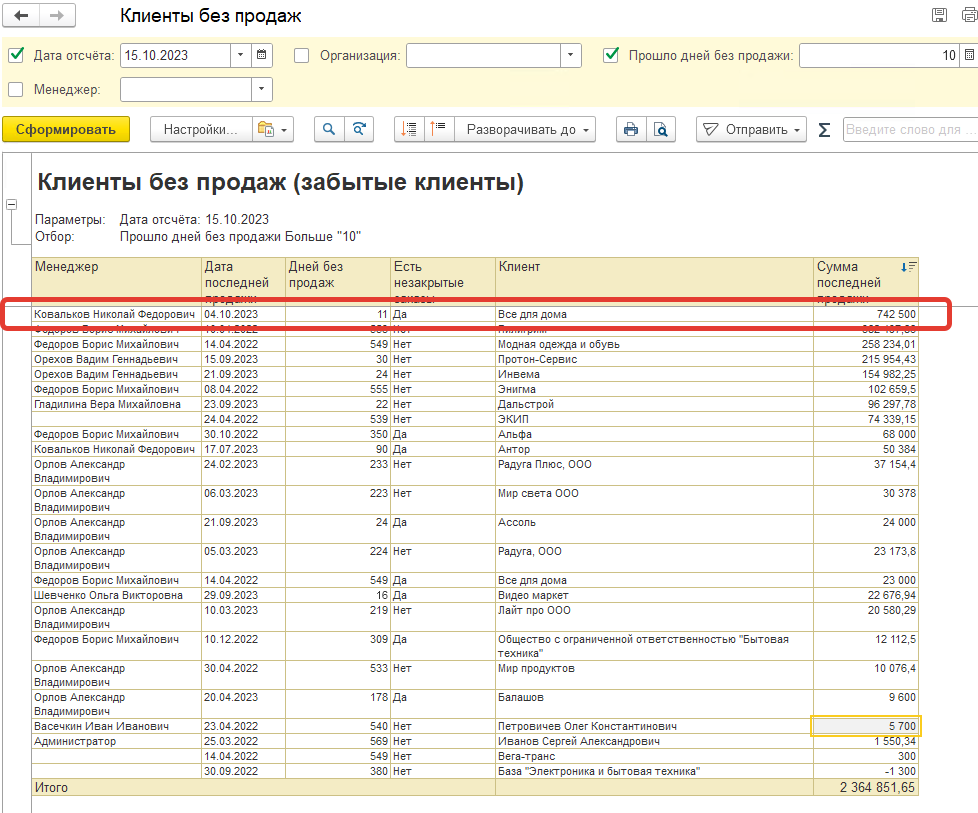Click the Менеджер column header
This screenshot has width=978, height=813.
point(117,280)
